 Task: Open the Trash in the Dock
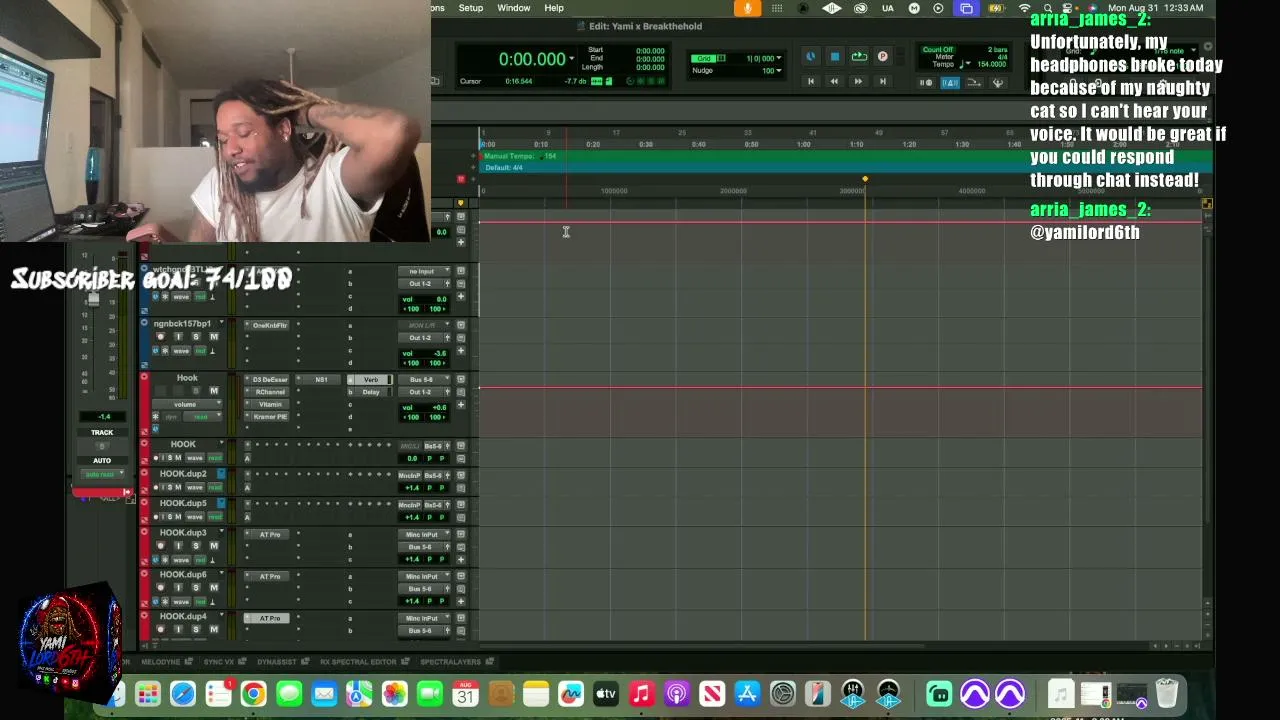(x=1166, y=694)
